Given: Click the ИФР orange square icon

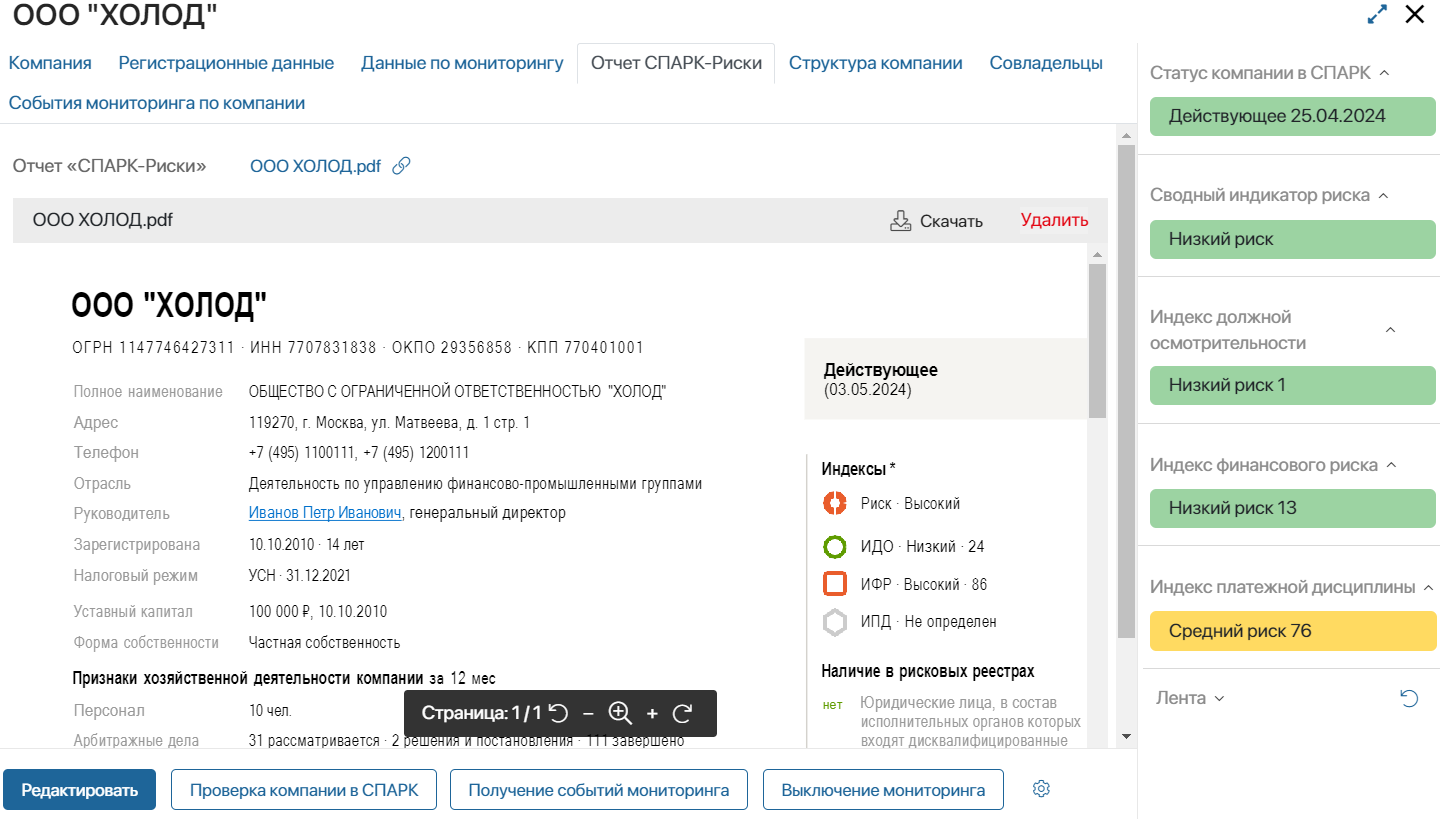Looking at the screenshot, I should (x=835, y=584).
